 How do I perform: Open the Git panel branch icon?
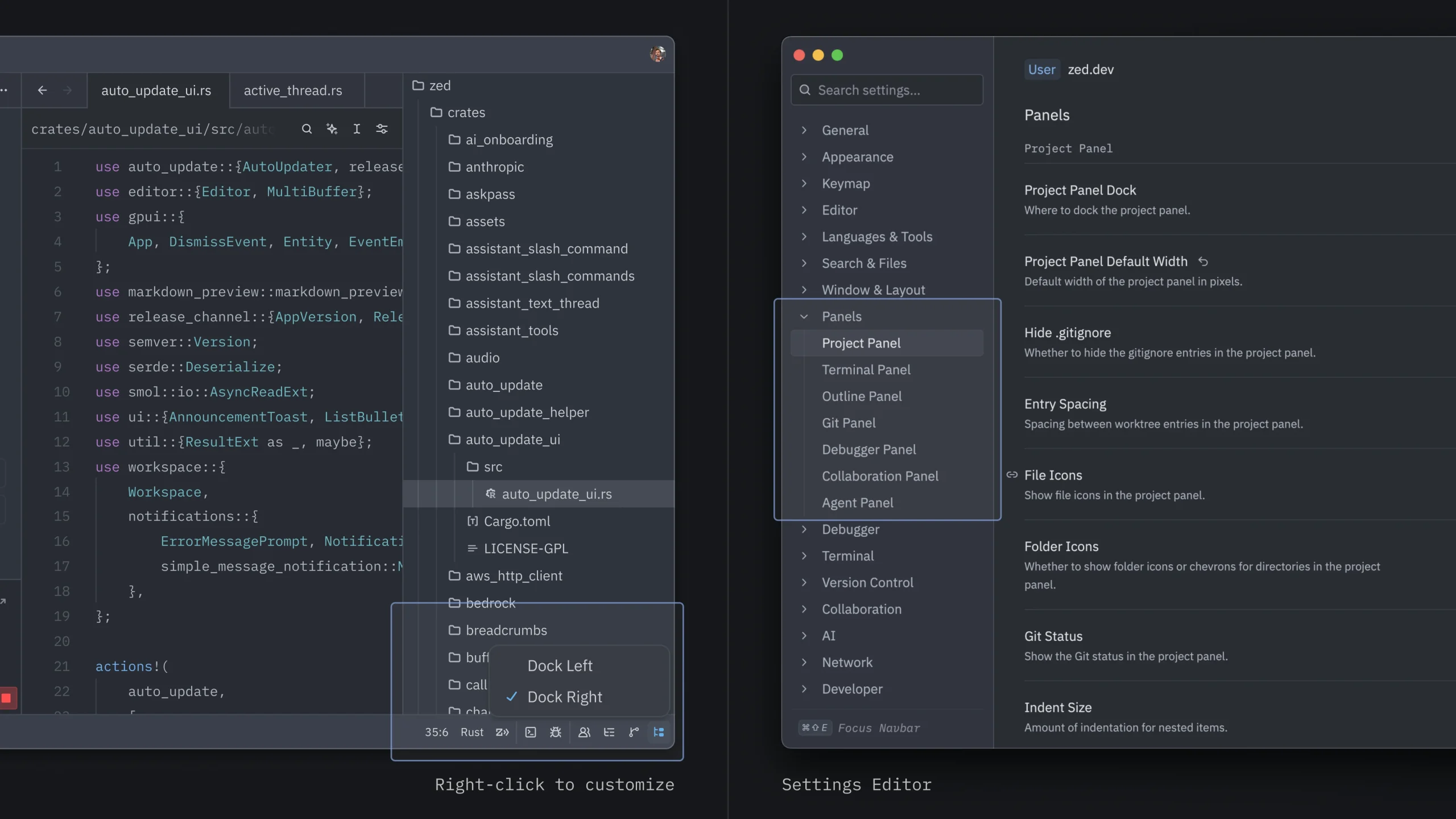coord(634,732)
